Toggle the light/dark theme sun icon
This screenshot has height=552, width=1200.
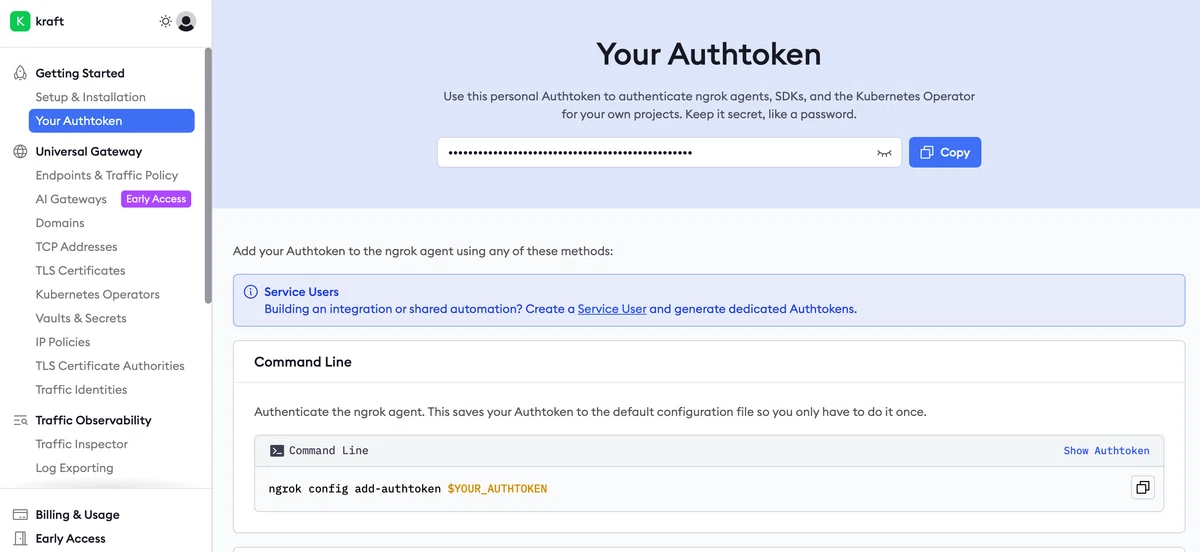pyautogui.click(x=166, y=21)
